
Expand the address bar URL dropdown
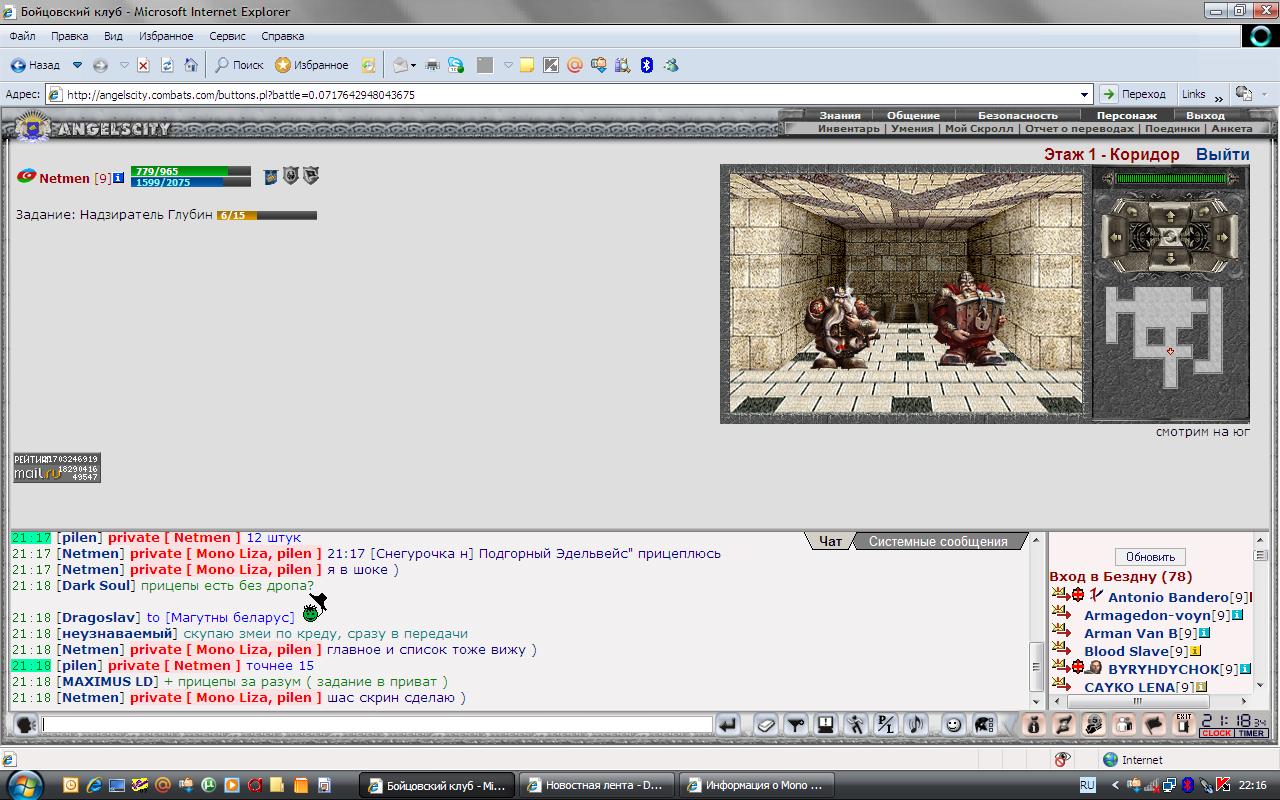(1085, 94)
